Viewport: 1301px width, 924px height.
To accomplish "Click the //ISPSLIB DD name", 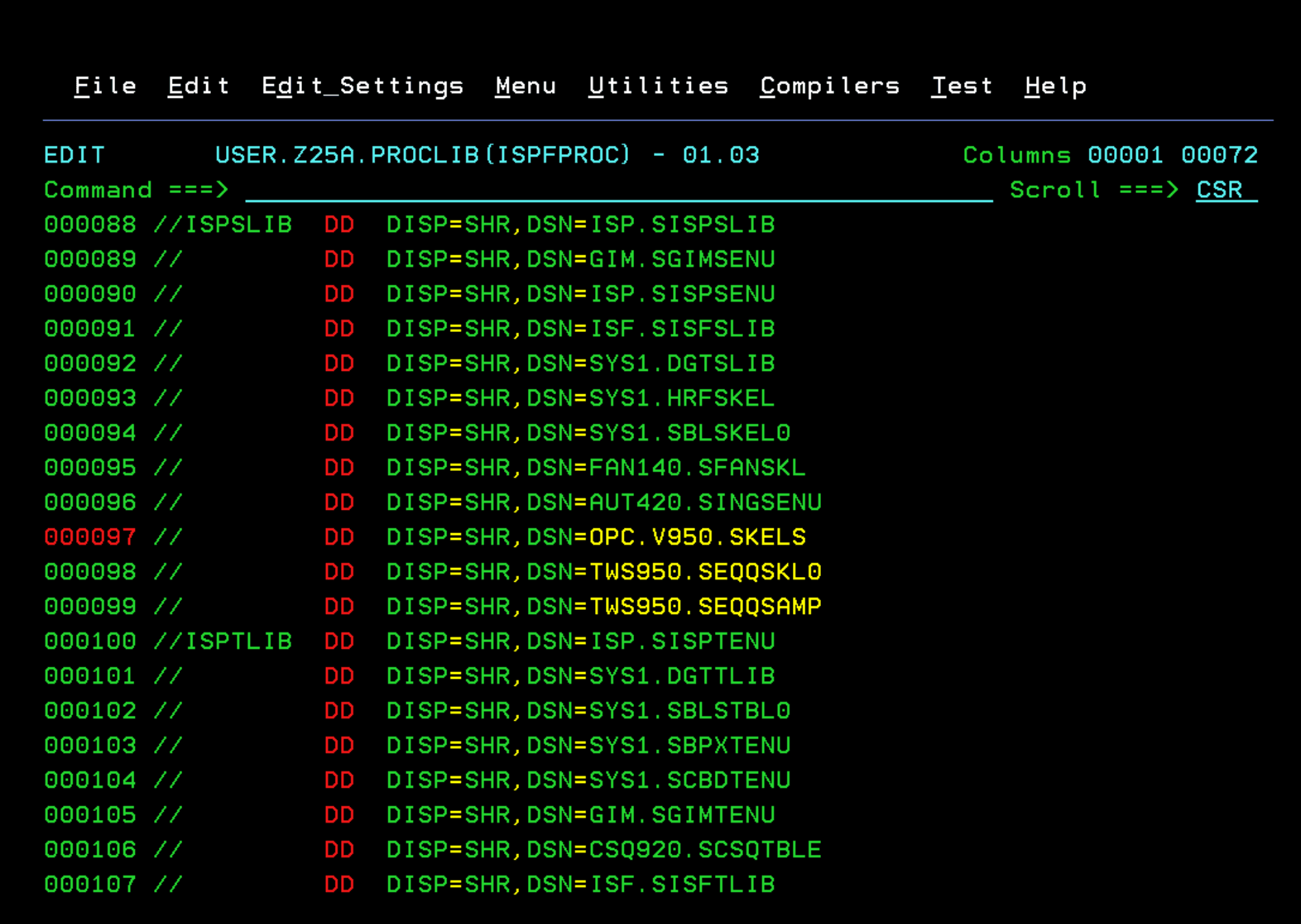I will (223, 225).
